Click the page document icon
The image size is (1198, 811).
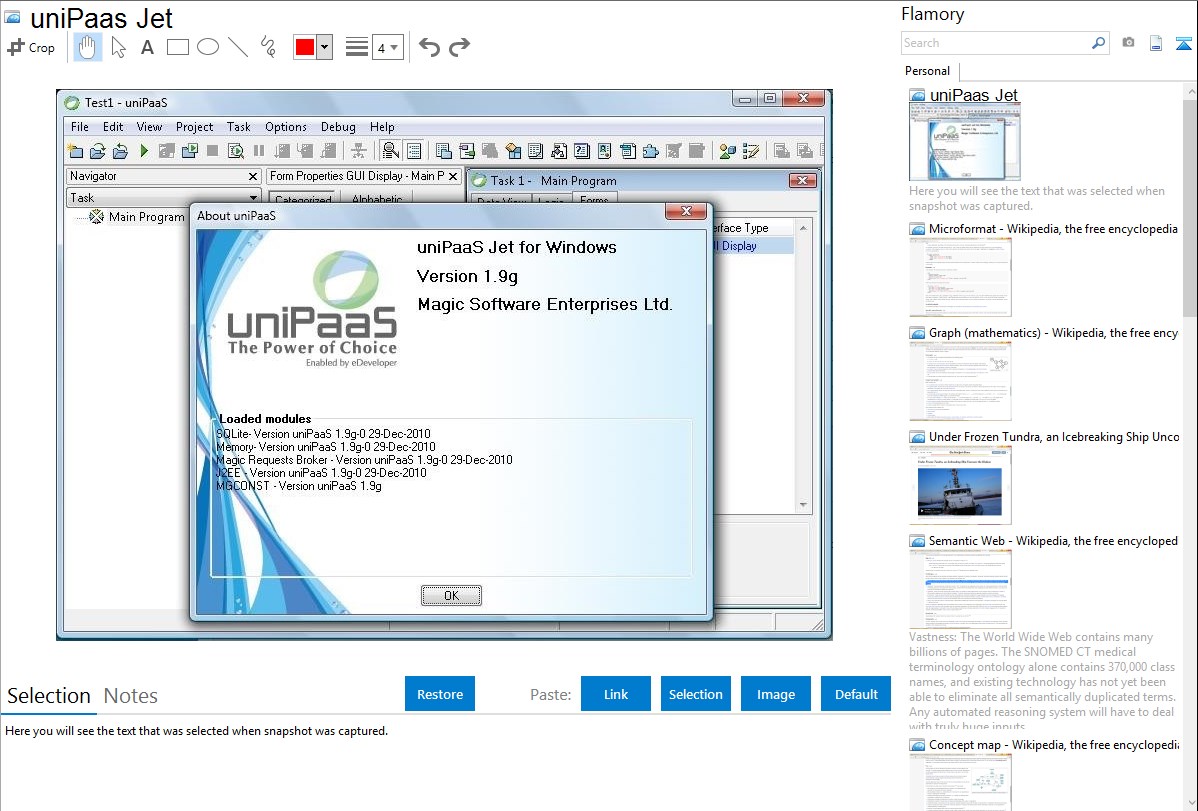tap(1156, 43)
